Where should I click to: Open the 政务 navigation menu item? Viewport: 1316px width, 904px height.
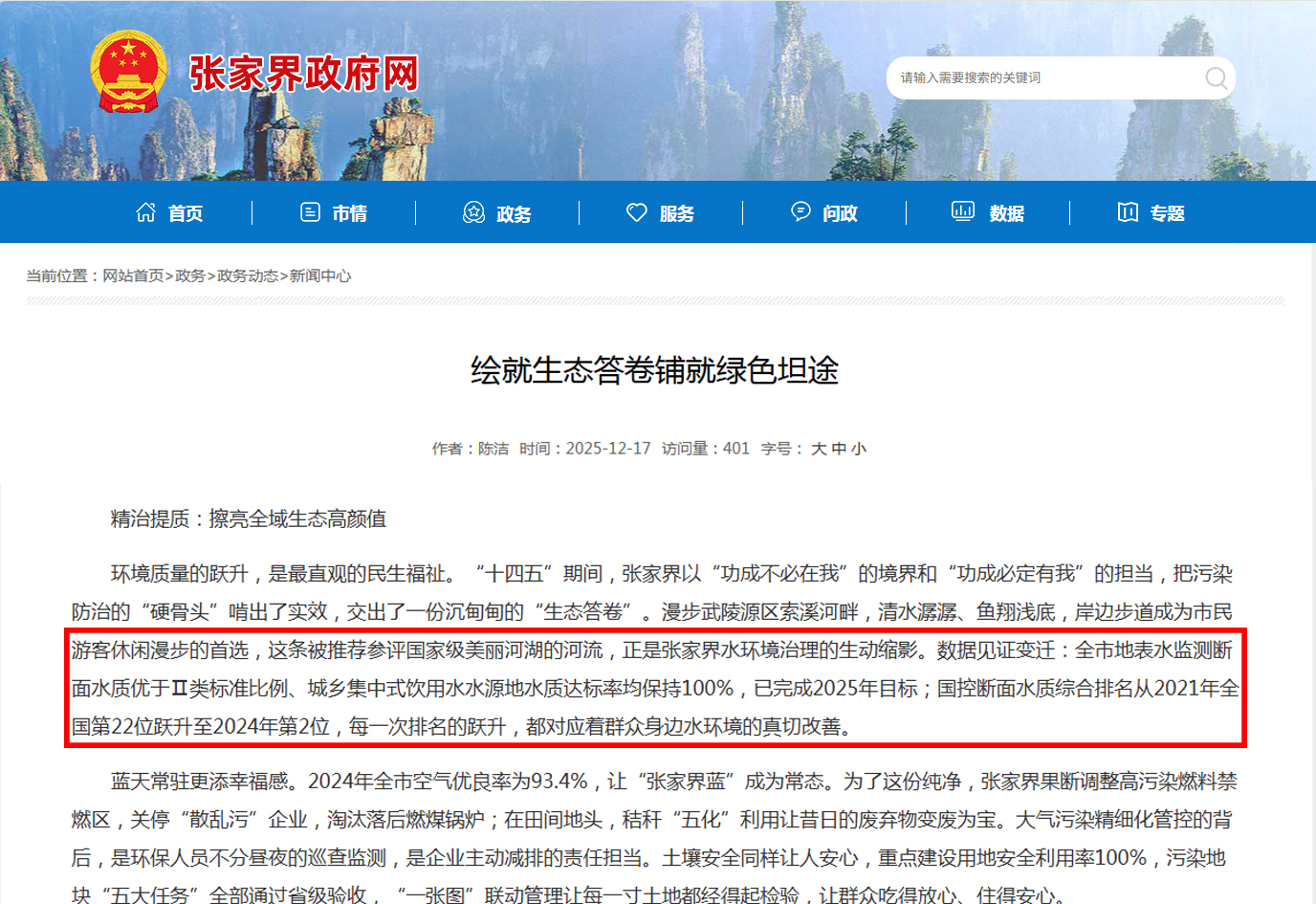click(x=514, y=213)
